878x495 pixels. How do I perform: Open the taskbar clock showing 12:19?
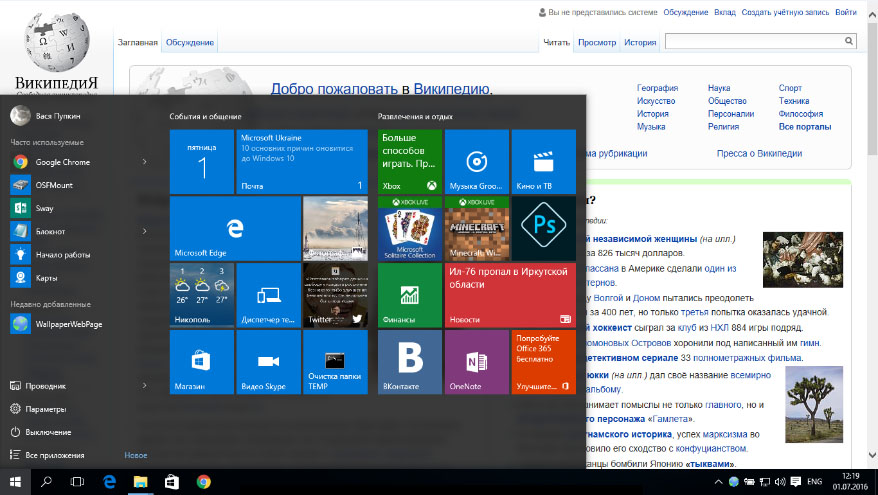point(850,482)
